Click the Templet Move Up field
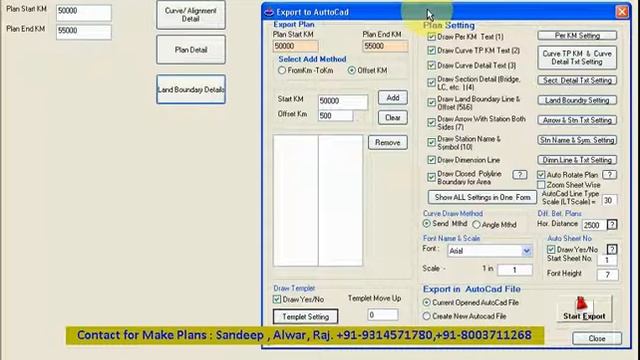 pos(382,315)
